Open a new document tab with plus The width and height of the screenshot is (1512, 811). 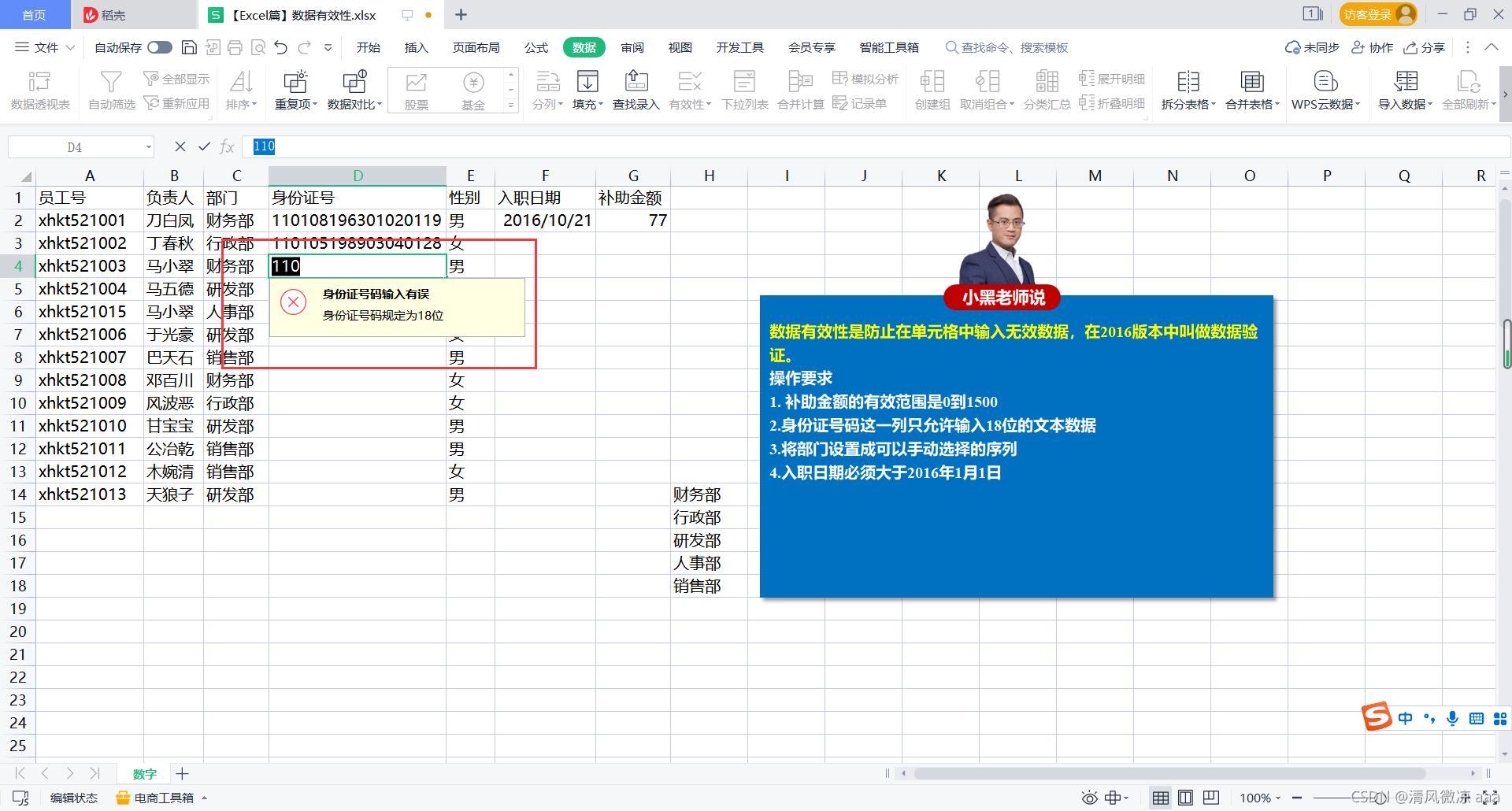pos(461,14)
